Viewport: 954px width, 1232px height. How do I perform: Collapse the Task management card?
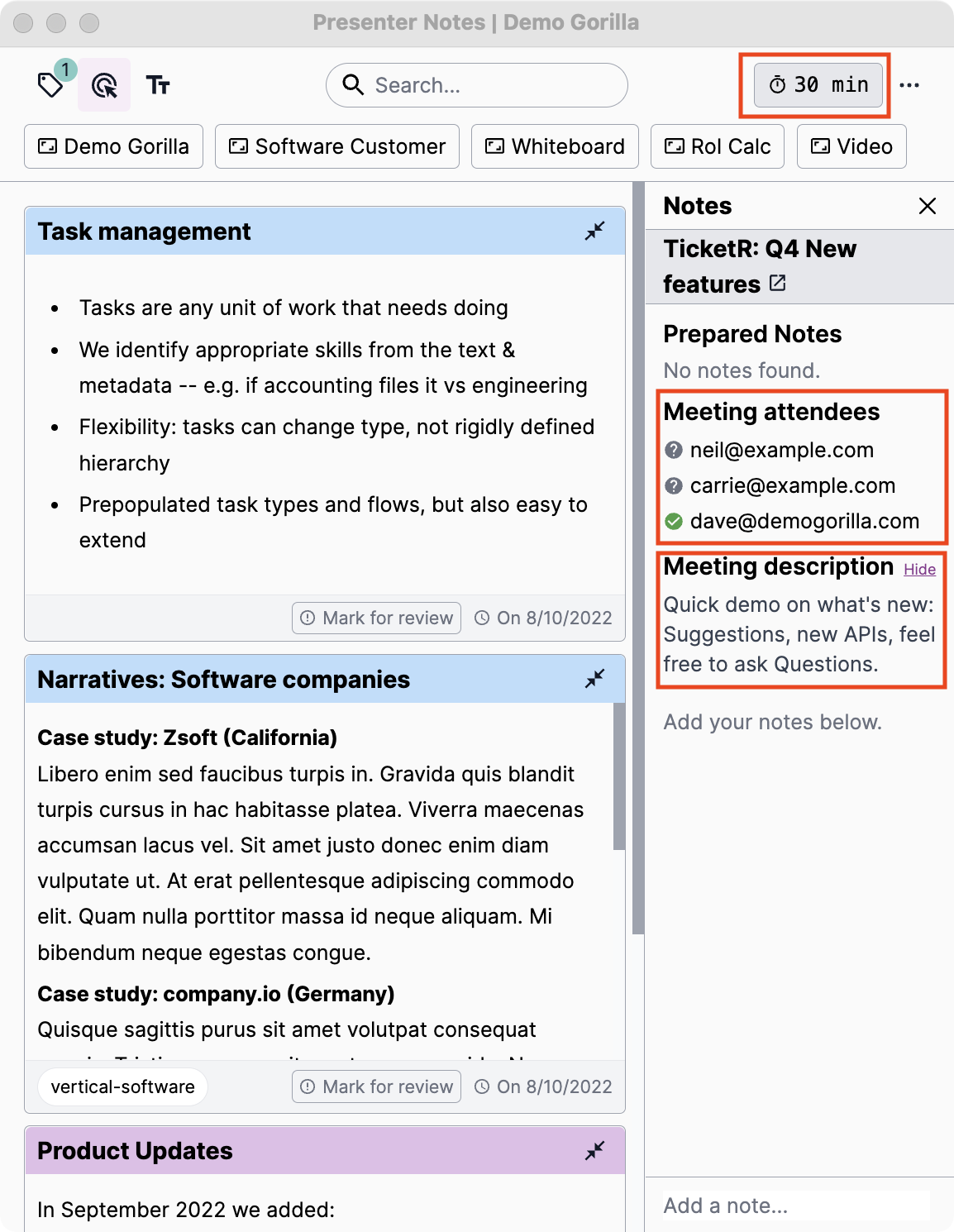point(595,232)
